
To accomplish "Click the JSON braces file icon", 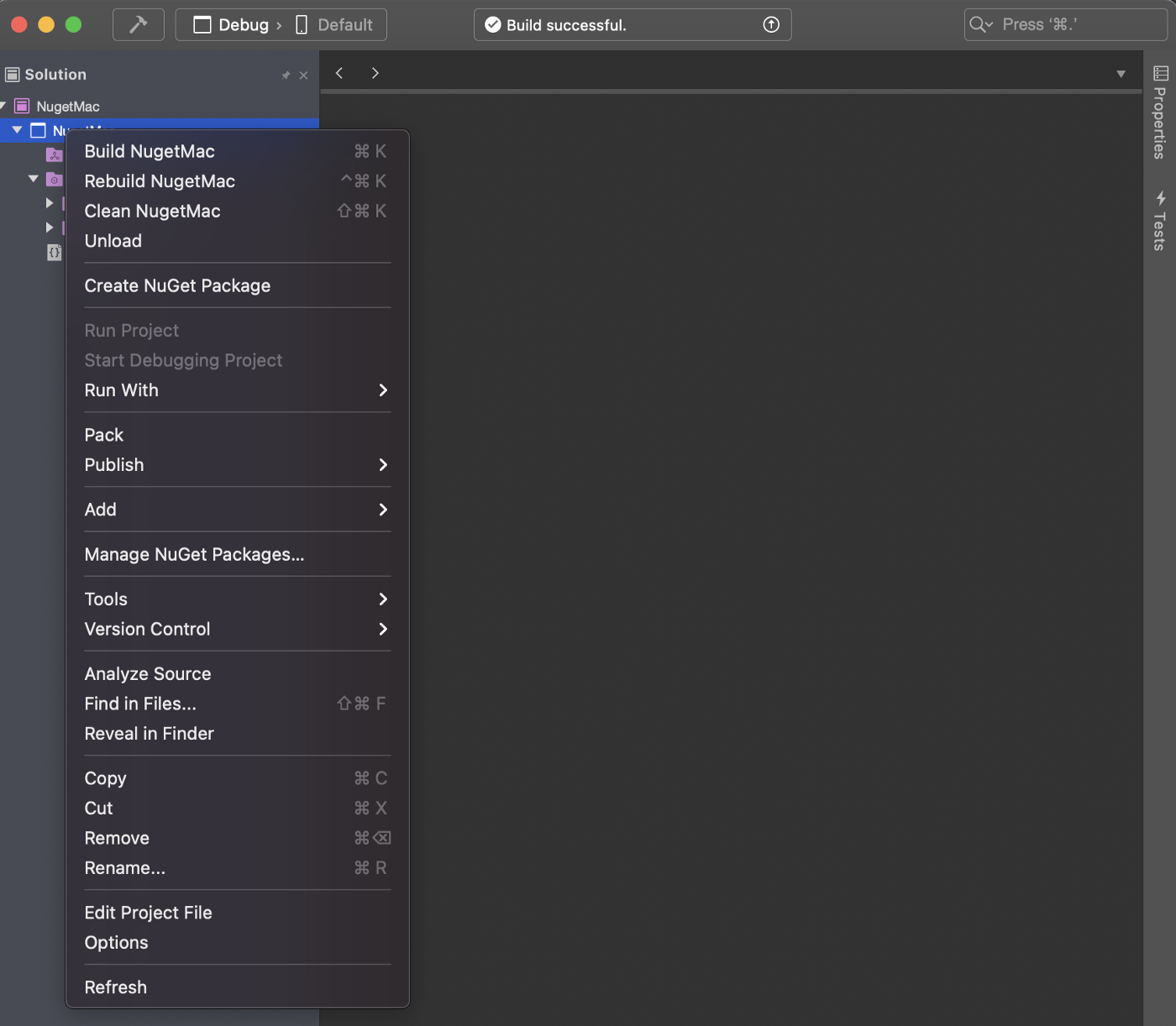I will point(54,252).
